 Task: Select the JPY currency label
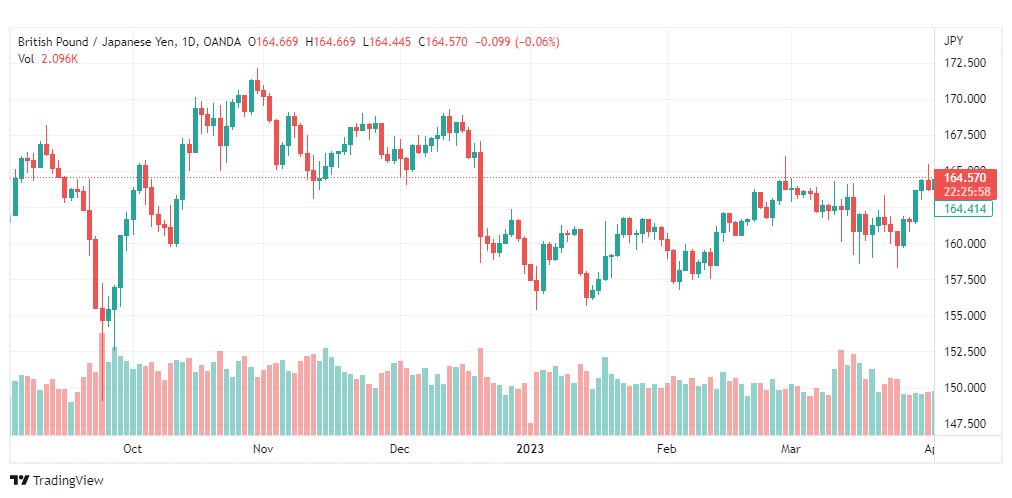click(x=953, y=41)
